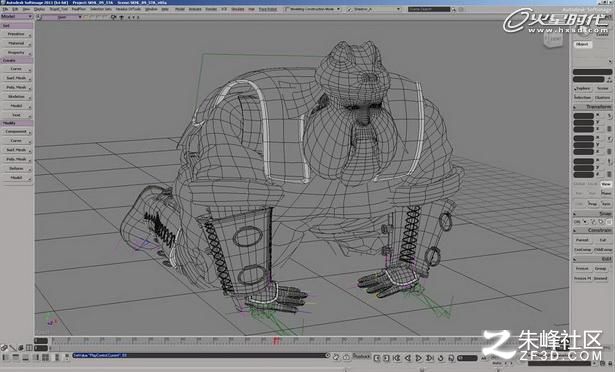Click the rotation Y value field
615x372 pixels.
point(584,145)
